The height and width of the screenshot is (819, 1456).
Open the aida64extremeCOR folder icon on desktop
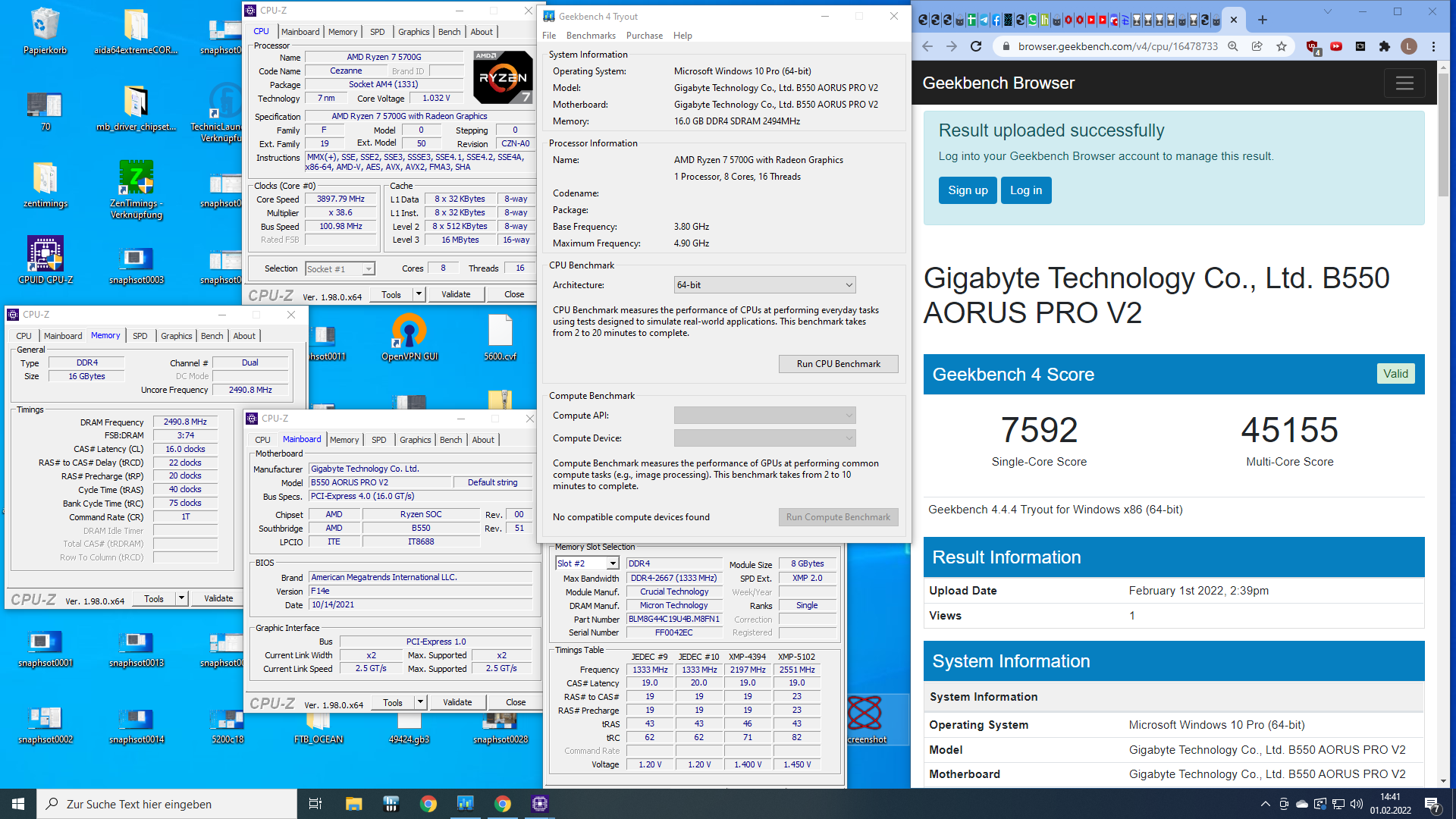pos(136,32)
